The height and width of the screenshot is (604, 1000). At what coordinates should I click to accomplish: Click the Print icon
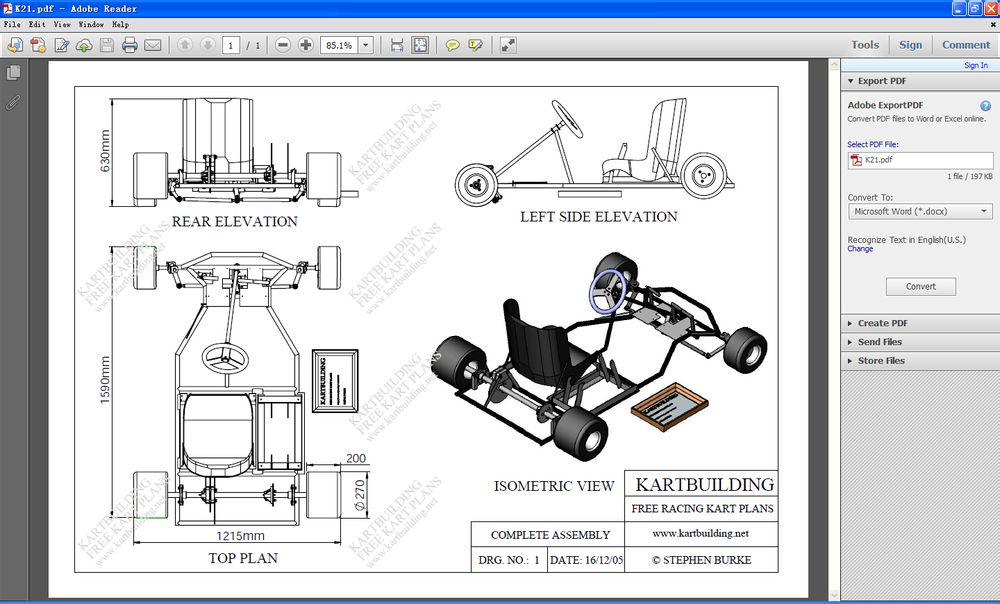tap(129, 45)
